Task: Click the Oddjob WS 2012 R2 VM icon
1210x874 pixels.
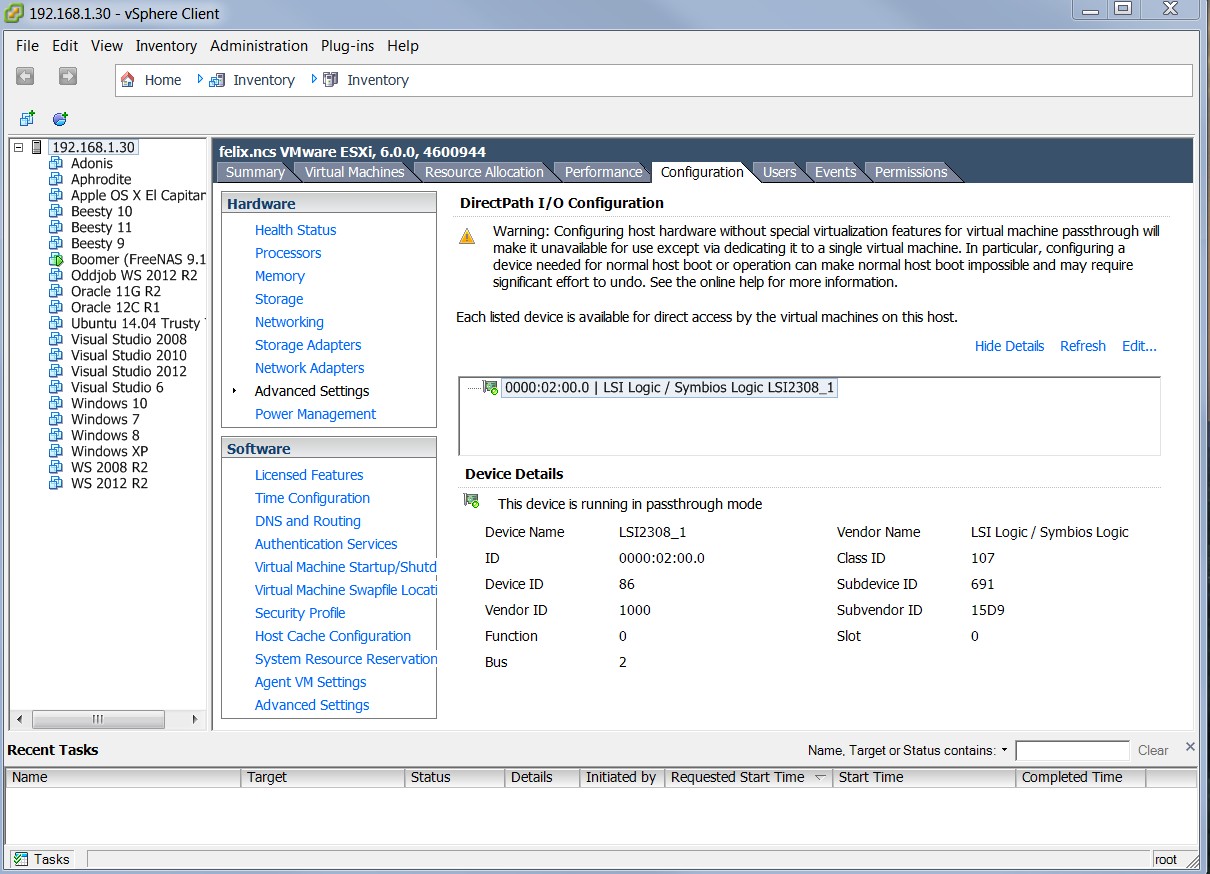Action: coord(56,275)
